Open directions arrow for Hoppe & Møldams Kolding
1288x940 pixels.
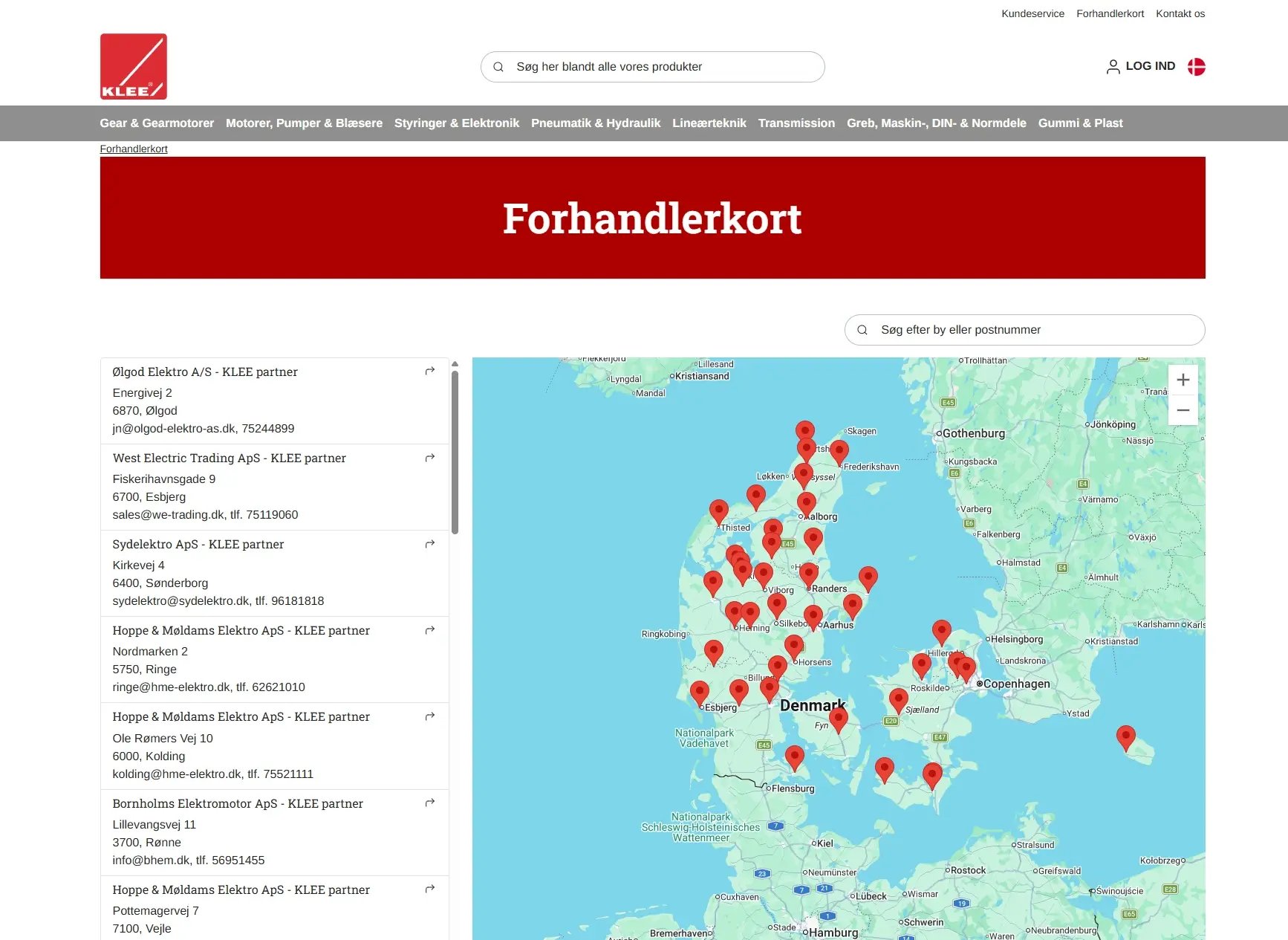[x=429, y=716]
